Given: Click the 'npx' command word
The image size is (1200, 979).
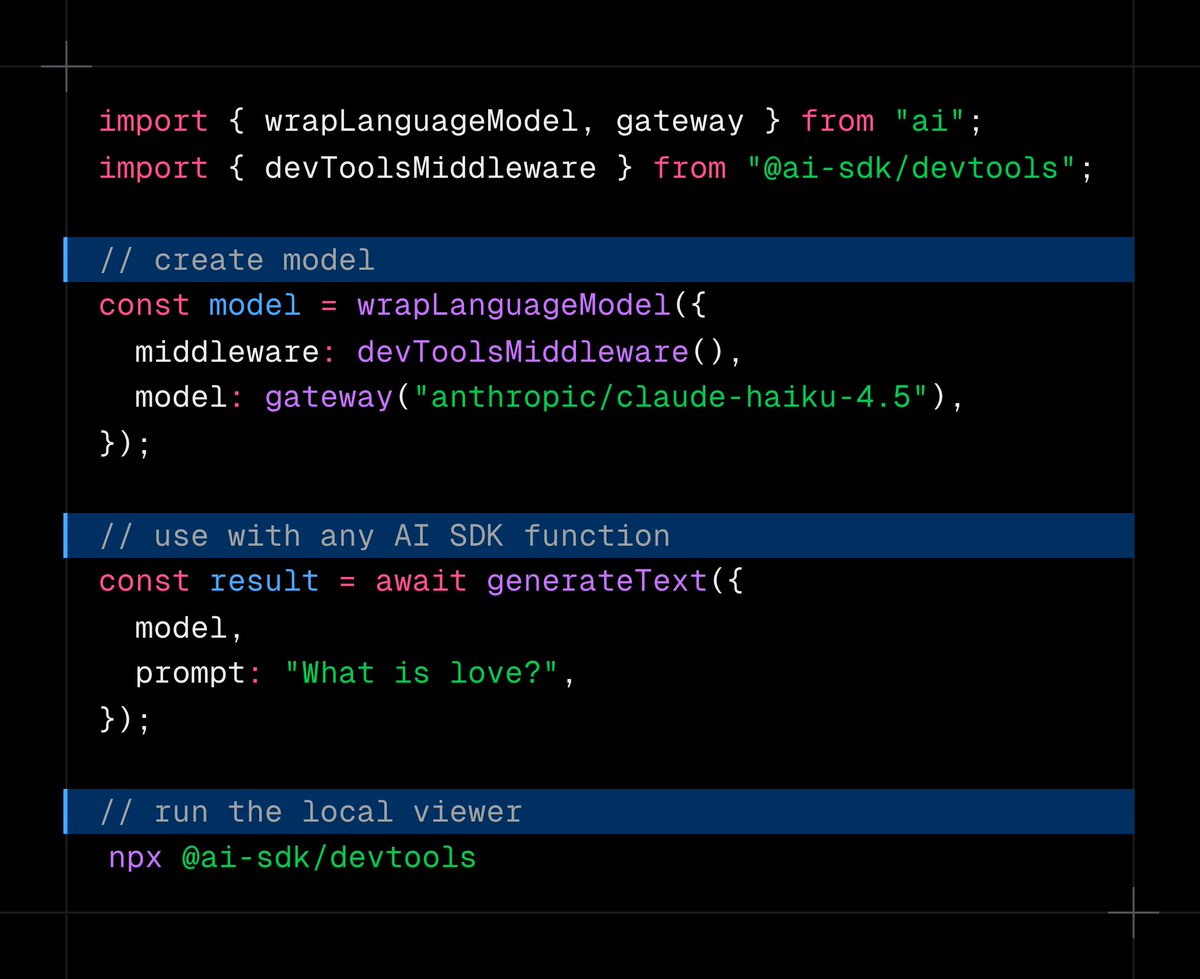Looking at the screenshot, I should [x=135, y=857].
